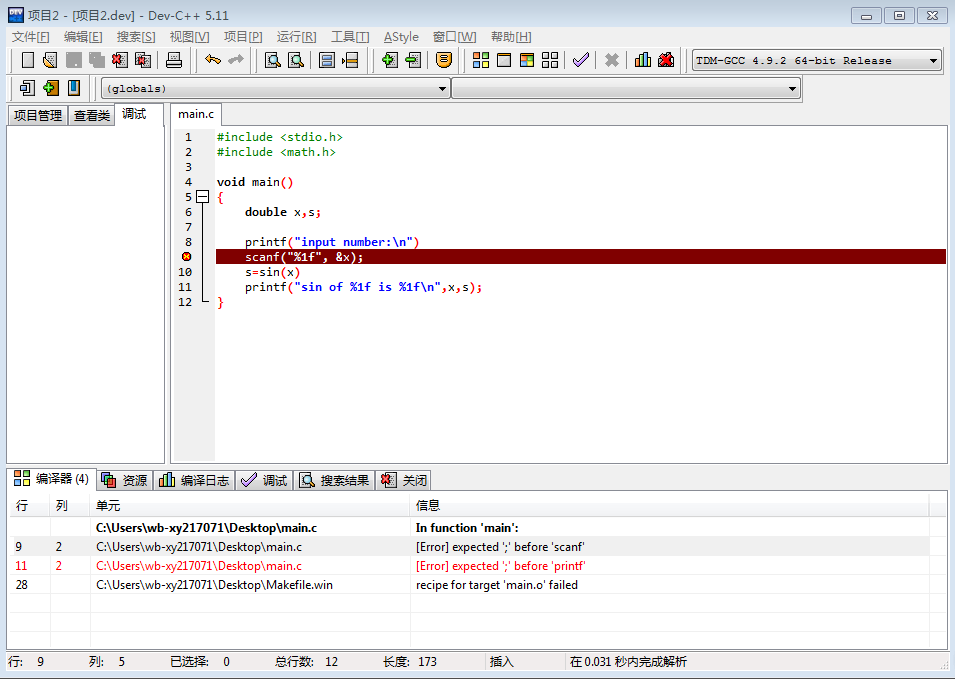Open the 工具[T] menu

(x=350, y=37)
